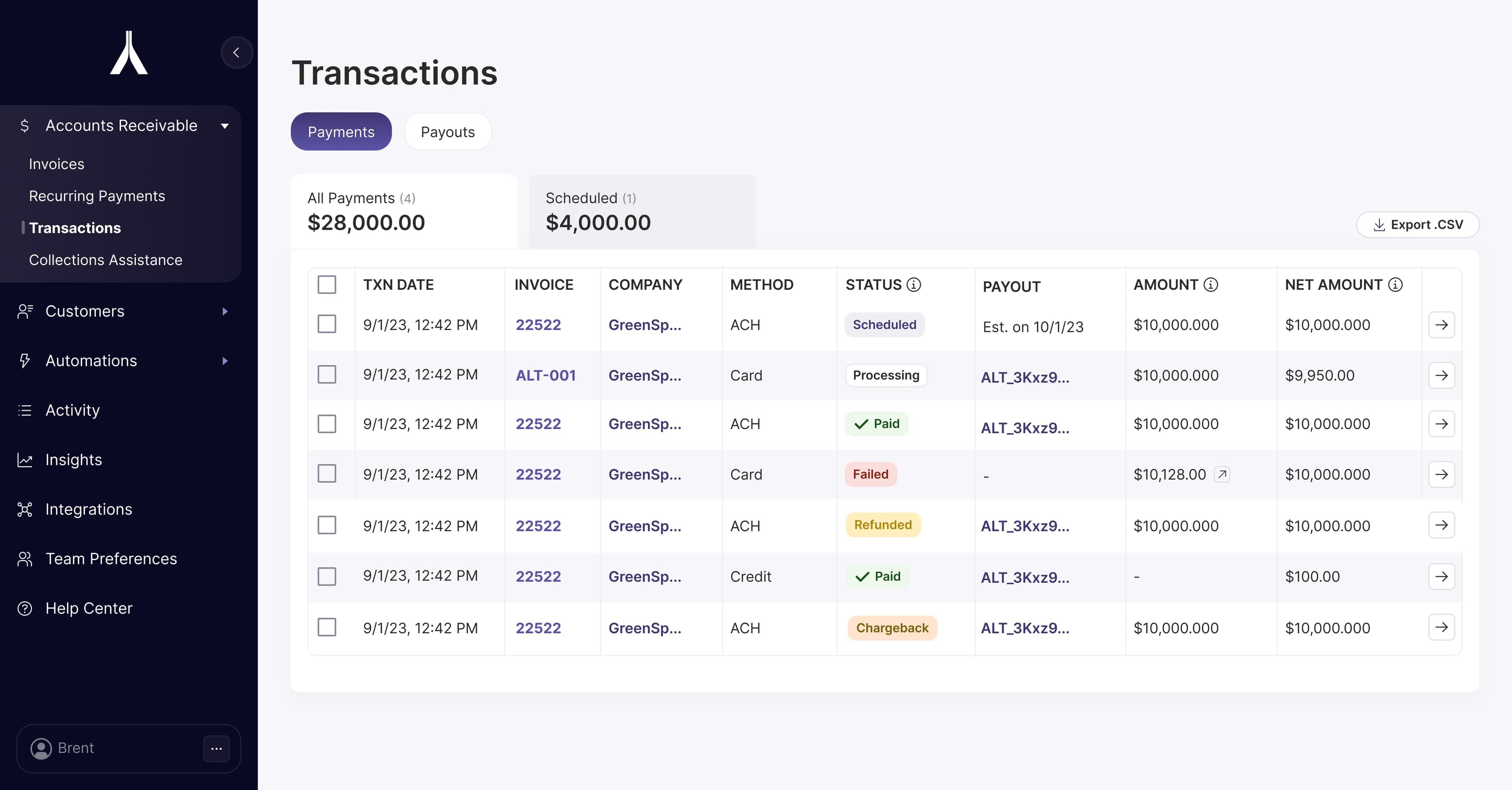Click the Integrations nodes icon
This screenshot has width=1512, height=790.
25,510
